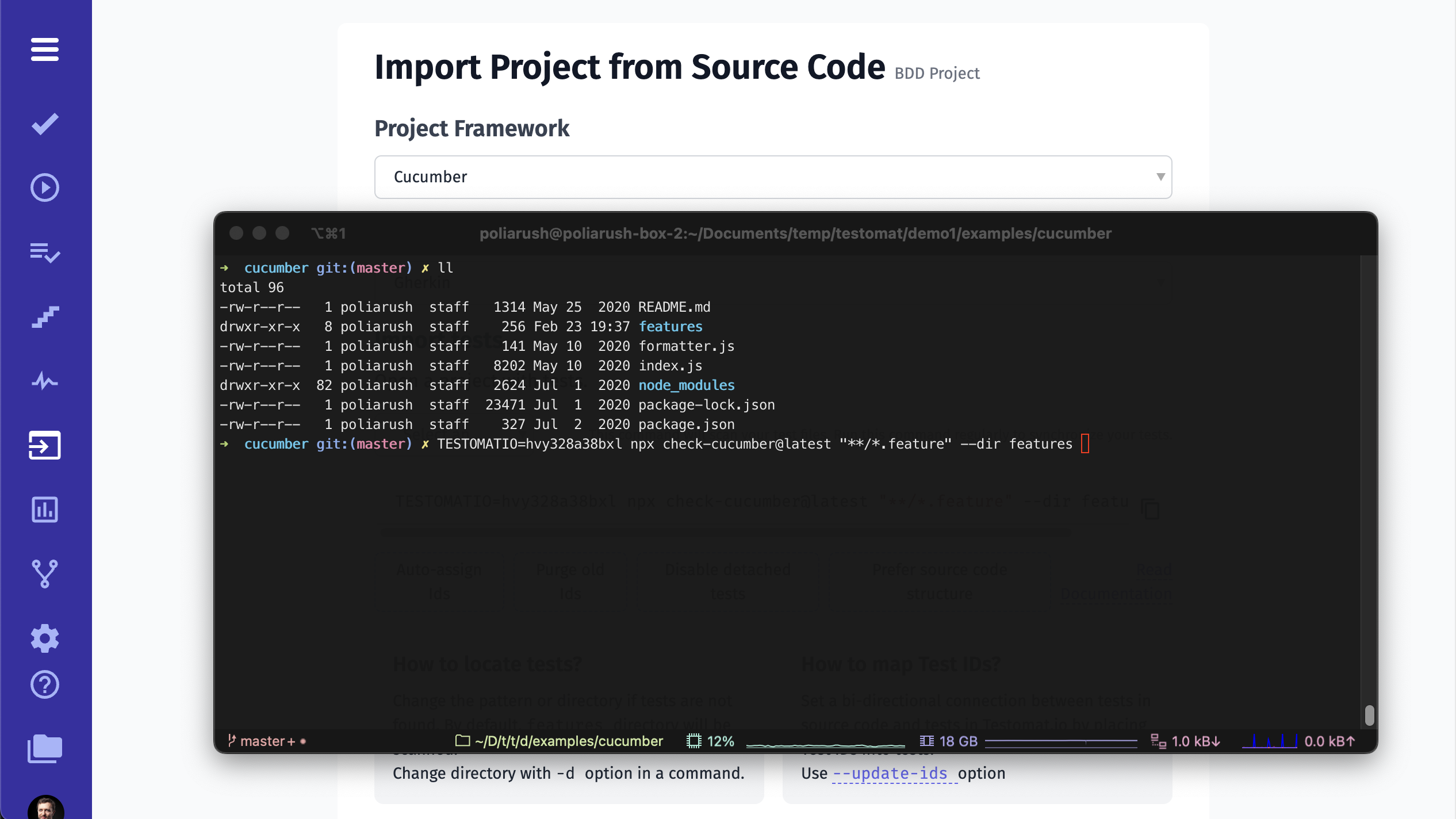Viewport: 1456px width, 819px height.
Task: Click the 'Project Framework' heading
Action: [472, 128]
